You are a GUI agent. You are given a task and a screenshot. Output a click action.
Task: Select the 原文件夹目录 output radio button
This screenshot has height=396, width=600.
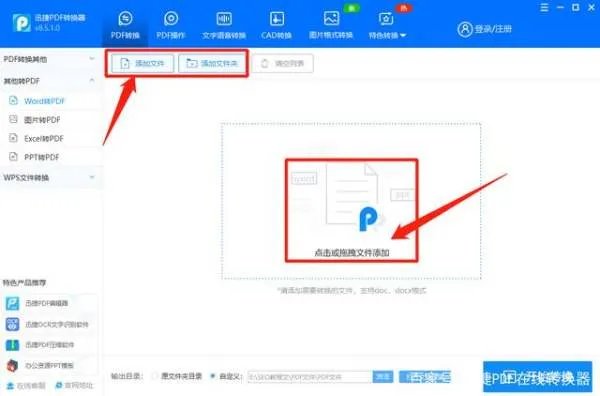[155, 376]
